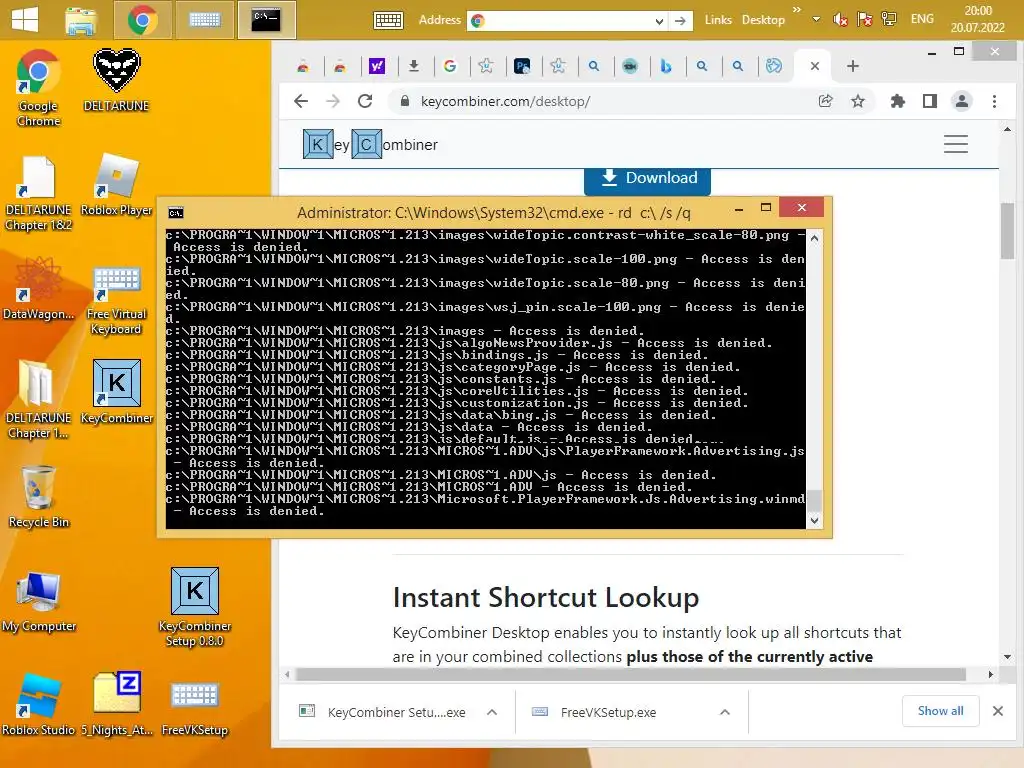The height and width of the screenshot is (768, 1024).
Task: Open File Explorer from the taskbar
Action: point(82,20)
